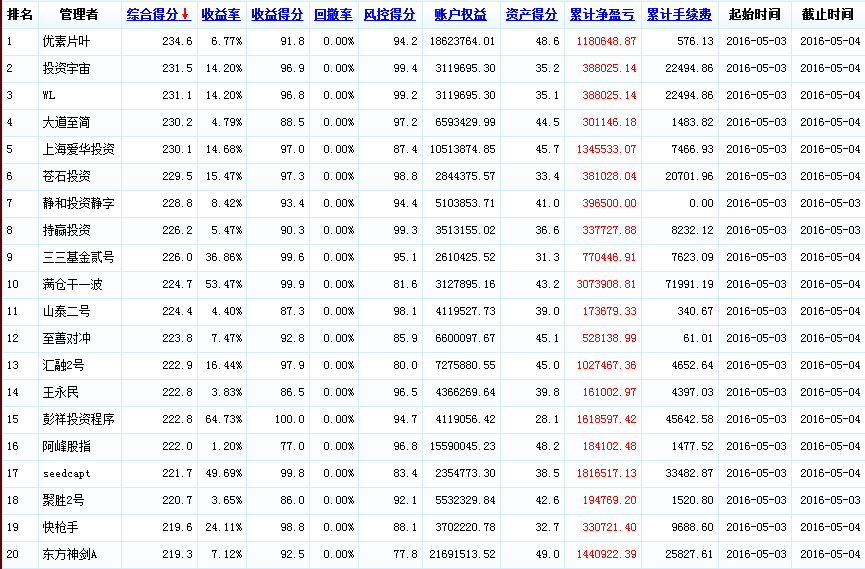Click manager name 东方神剑A
Screen dimensions: 865x569
tap(70, 554)
